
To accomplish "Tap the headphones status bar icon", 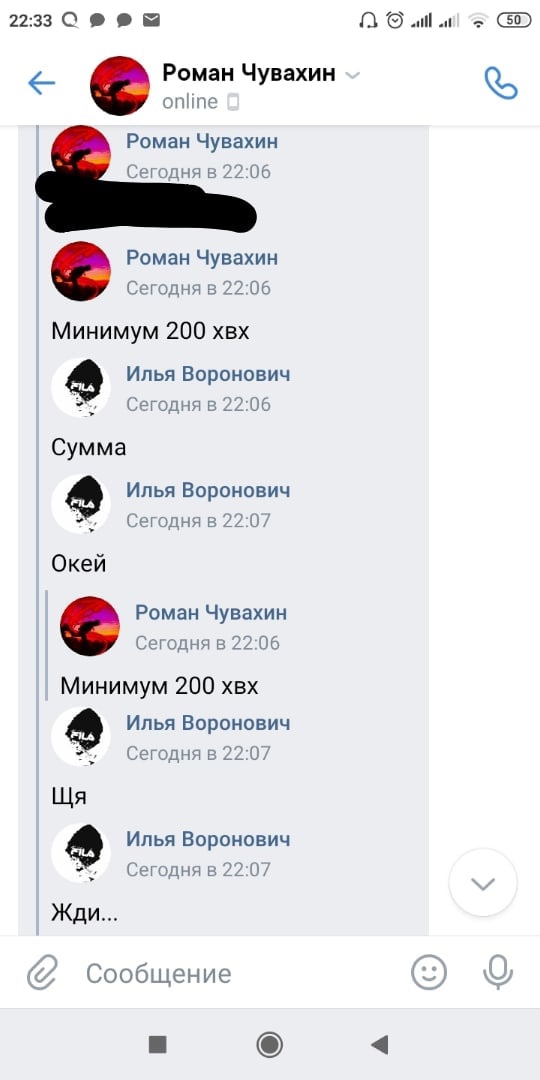I will pos(368,20).
